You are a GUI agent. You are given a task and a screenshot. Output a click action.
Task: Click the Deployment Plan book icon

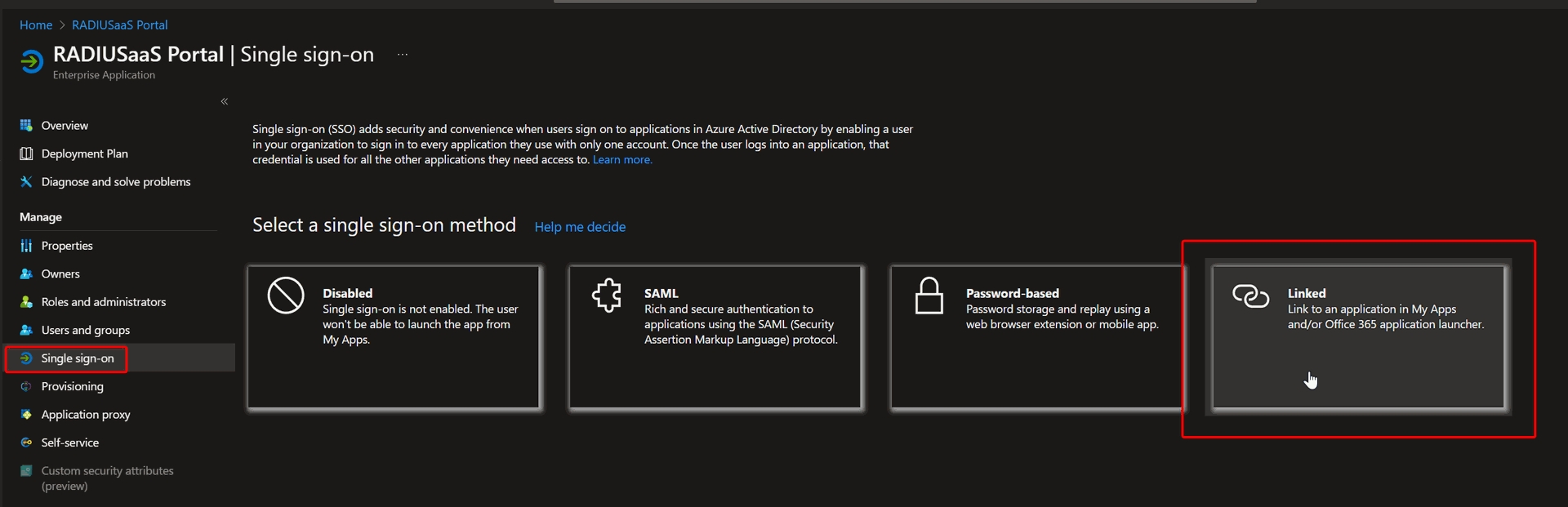point(26,153)
